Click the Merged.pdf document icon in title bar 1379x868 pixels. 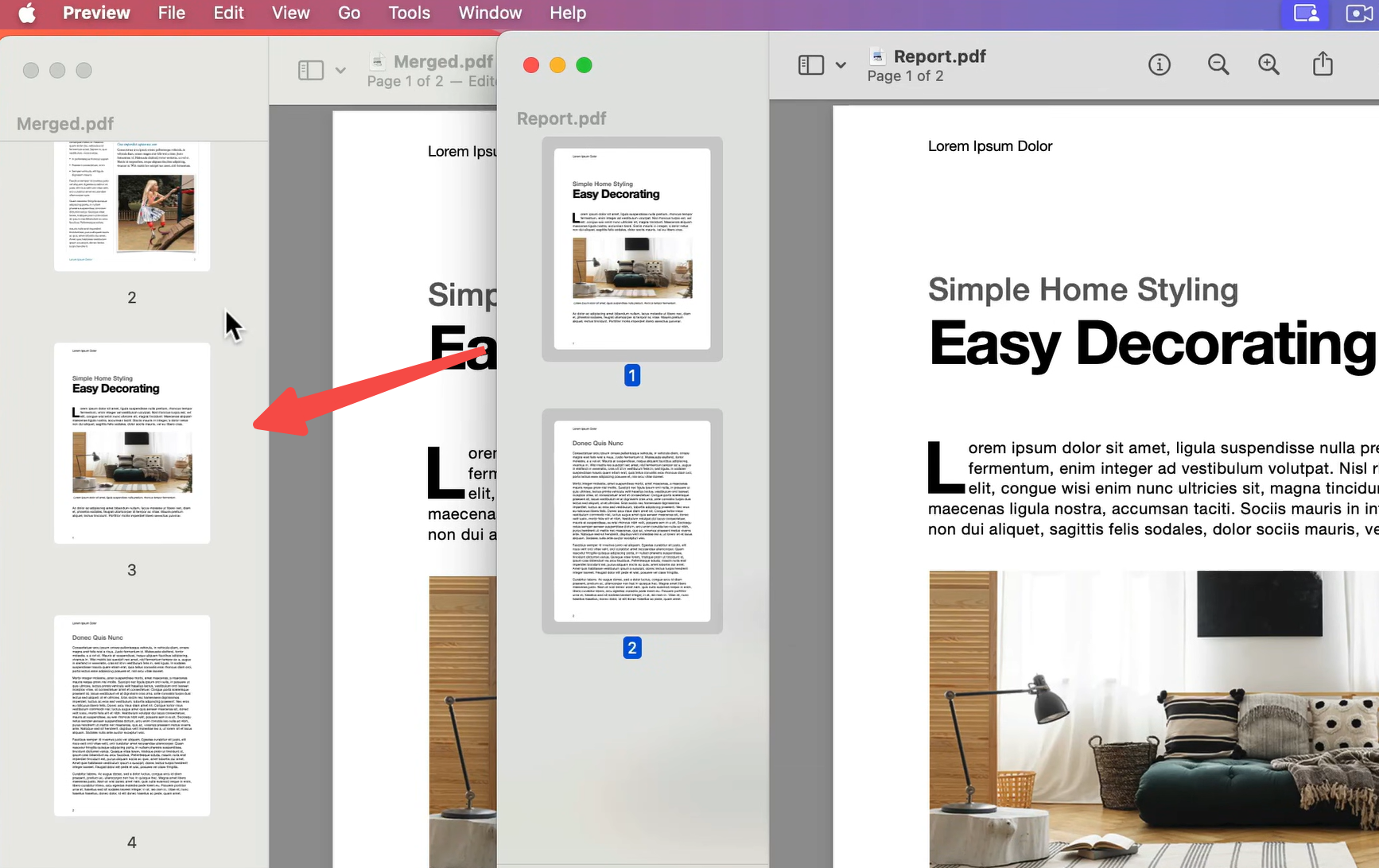(x=379, y=61)
